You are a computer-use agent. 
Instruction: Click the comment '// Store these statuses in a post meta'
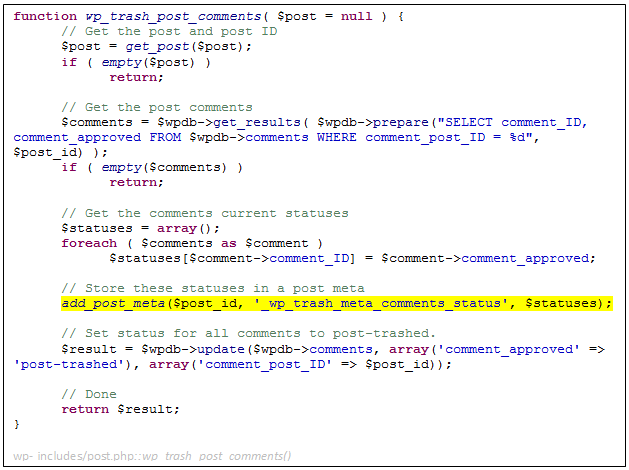[x=213, y=288]
